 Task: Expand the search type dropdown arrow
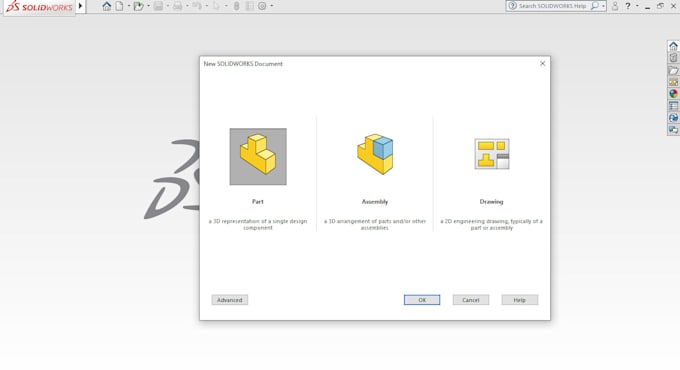click(x=603, y=6)
